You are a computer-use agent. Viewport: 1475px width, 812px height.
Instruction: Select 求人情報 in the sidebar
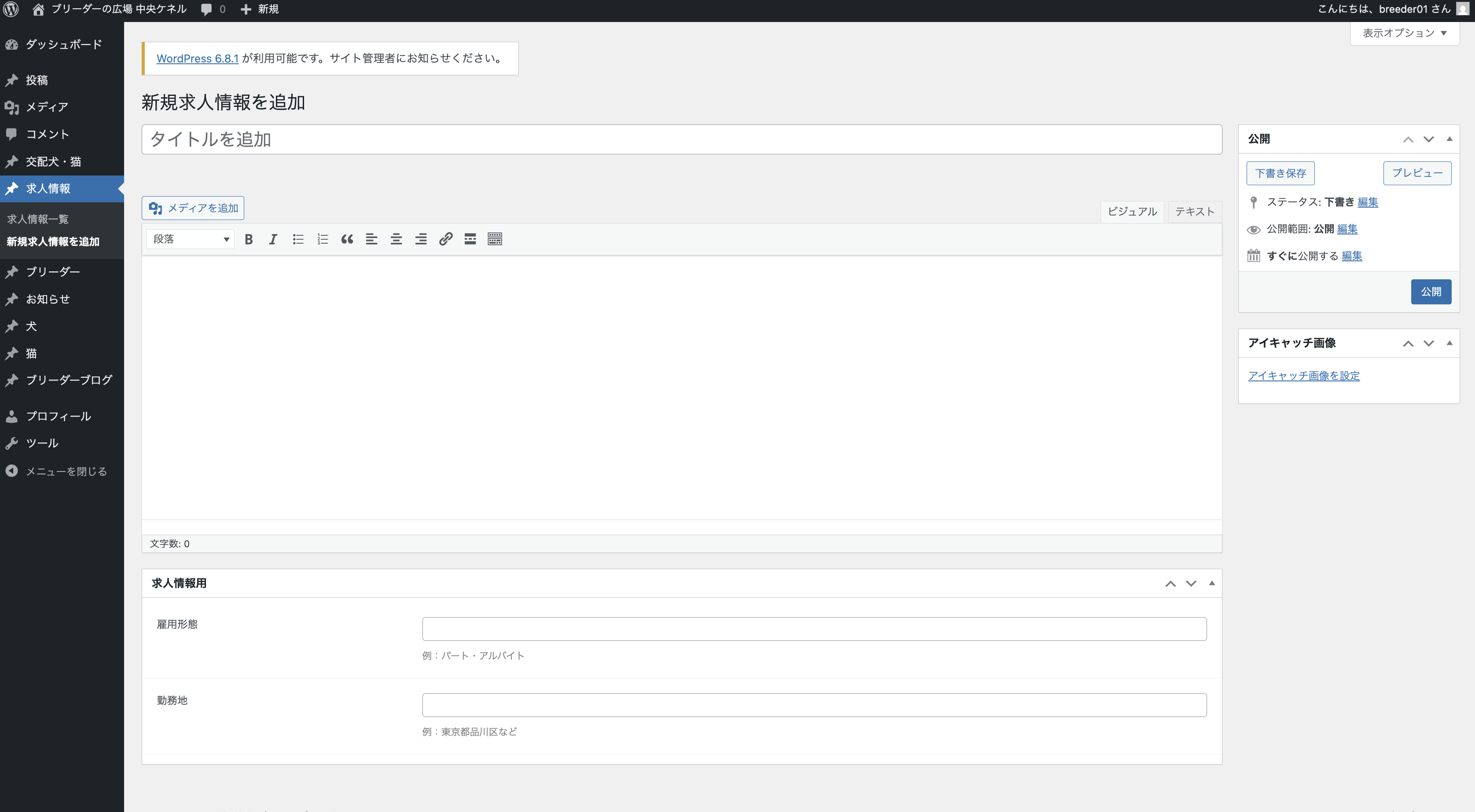[x=62, y=189]
